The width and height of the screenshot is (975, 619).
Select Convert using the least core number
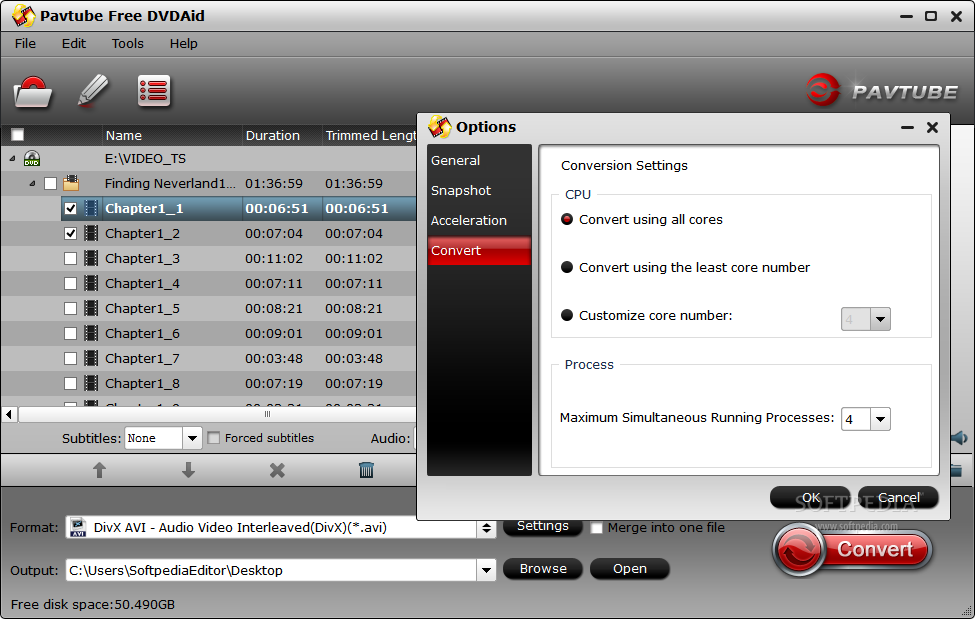click(566, 267)
